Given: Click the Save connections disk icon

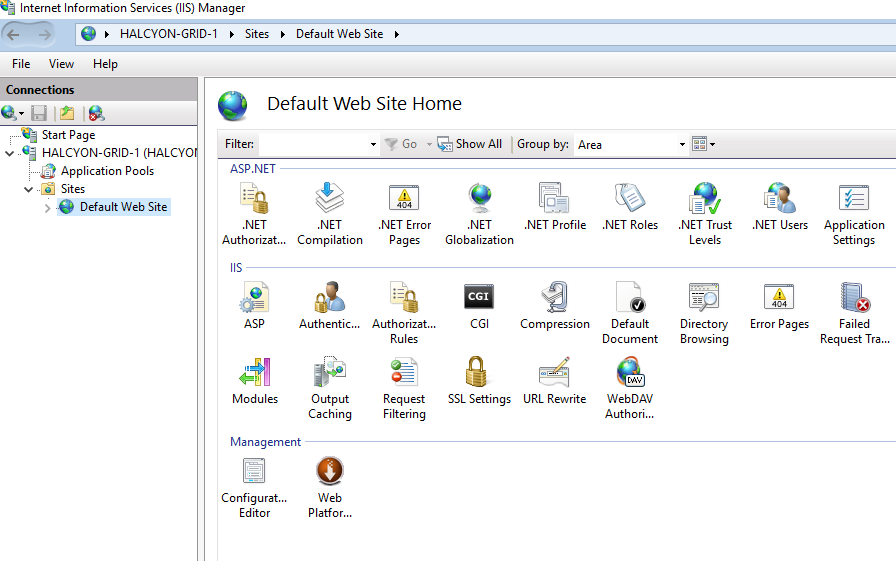Looking at the screenshot, I should tap(39, 113).
